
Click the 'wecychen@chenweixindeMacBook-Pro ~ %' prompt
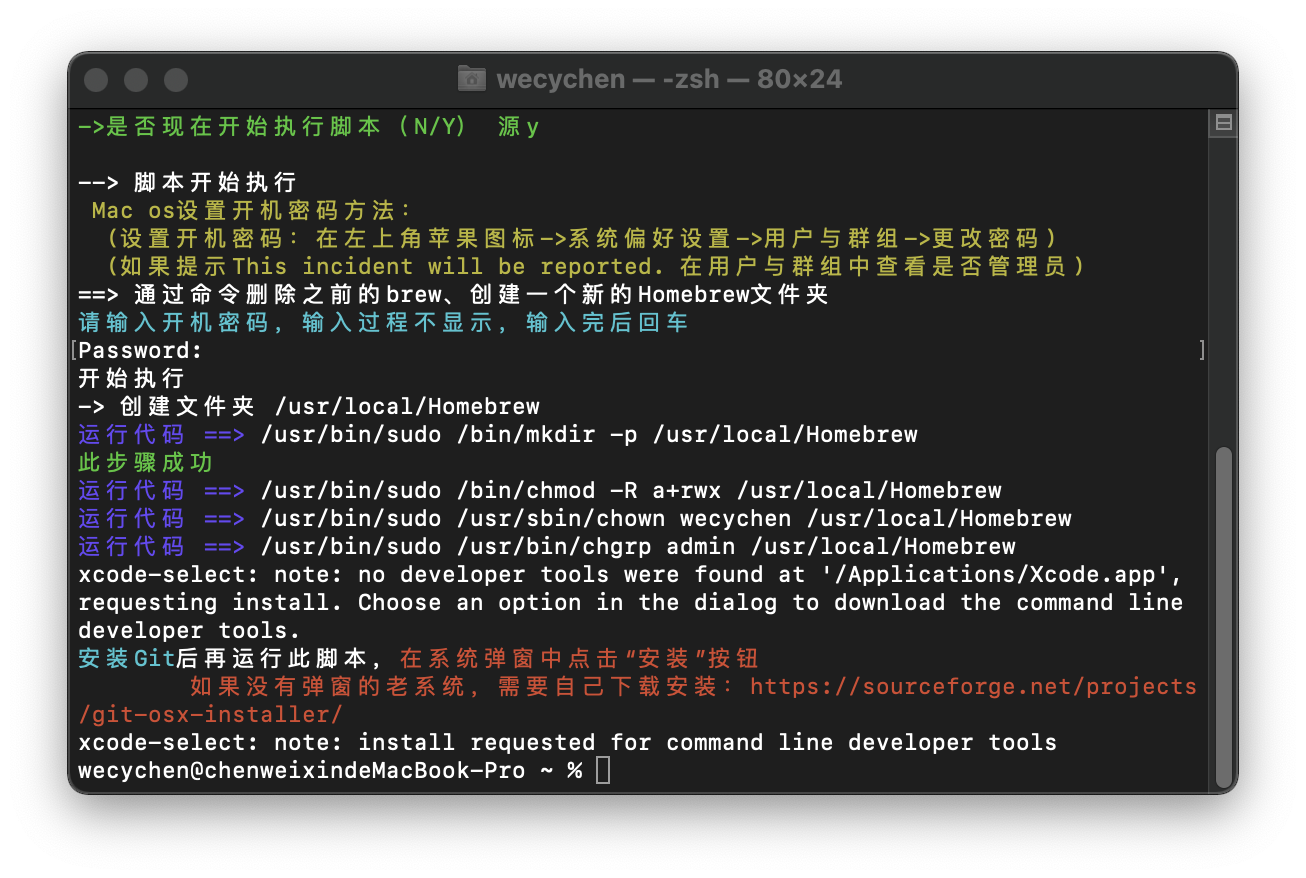pyautogui.click(x=330, y=771)
